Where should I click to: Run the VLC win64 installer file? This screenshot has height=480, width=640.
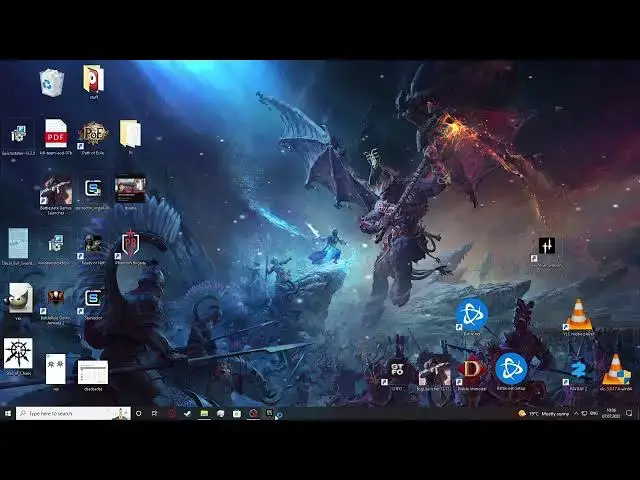click(x=616, y=370)
